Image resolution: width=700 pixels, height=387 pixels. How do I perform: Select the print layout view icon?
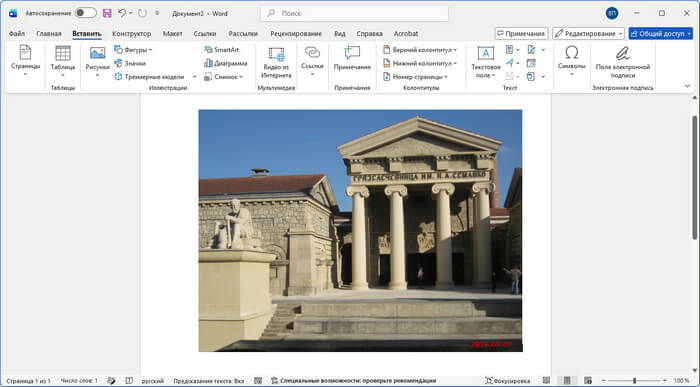pyautogui.click(x=567, y=381)
